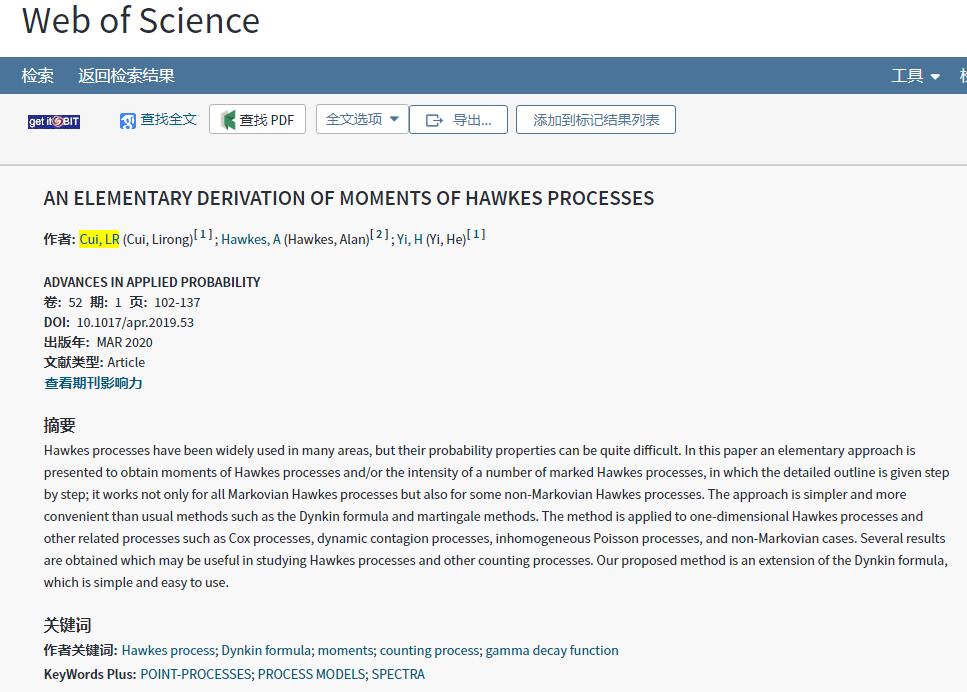Click the 导出... button
Screen dimensions: 967x692
point(458,120)
